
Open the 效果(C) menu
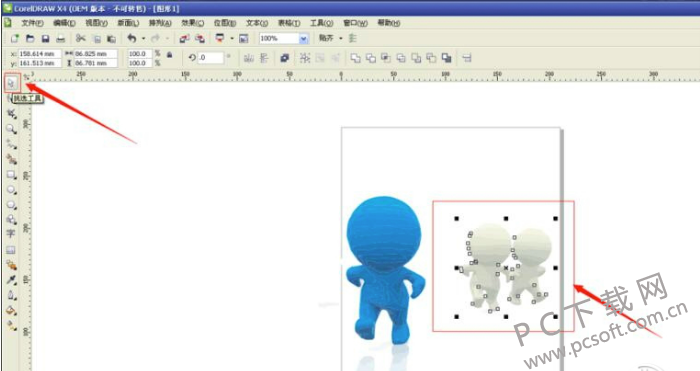tap(192, 23)
